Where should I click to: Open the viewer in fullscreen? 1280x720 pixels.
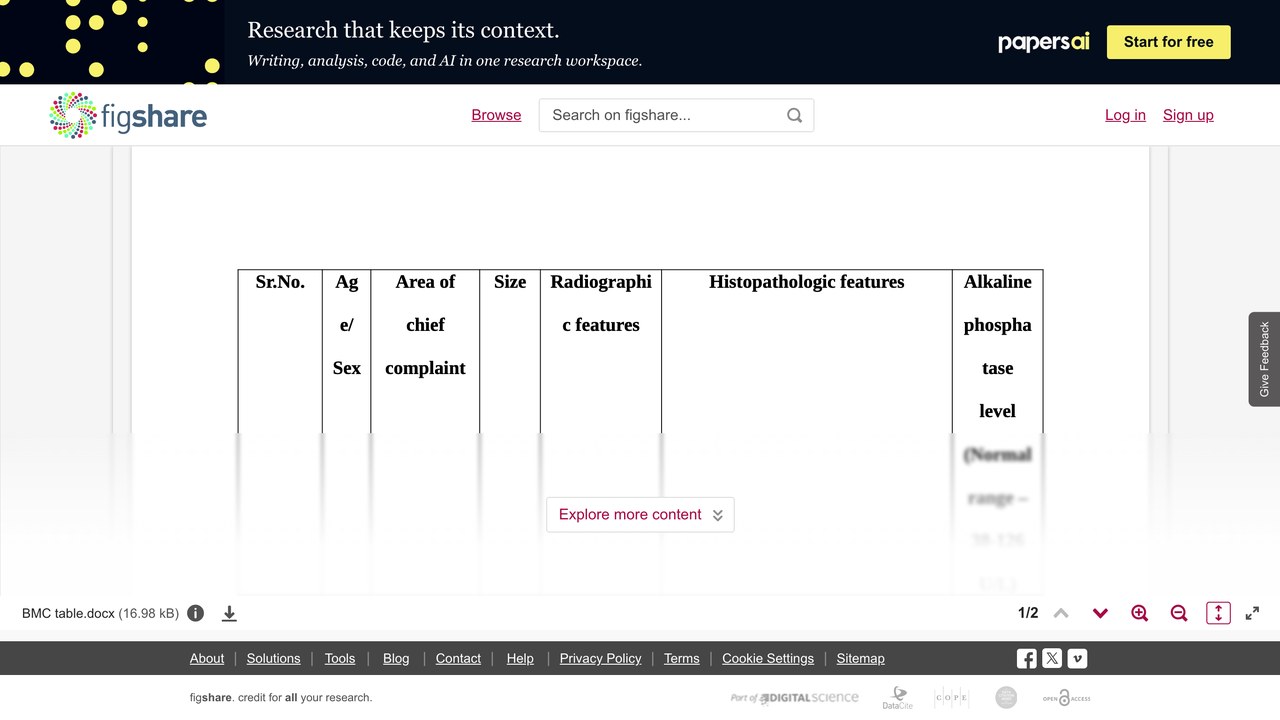pyautogui.click(x=1252, y=613)
